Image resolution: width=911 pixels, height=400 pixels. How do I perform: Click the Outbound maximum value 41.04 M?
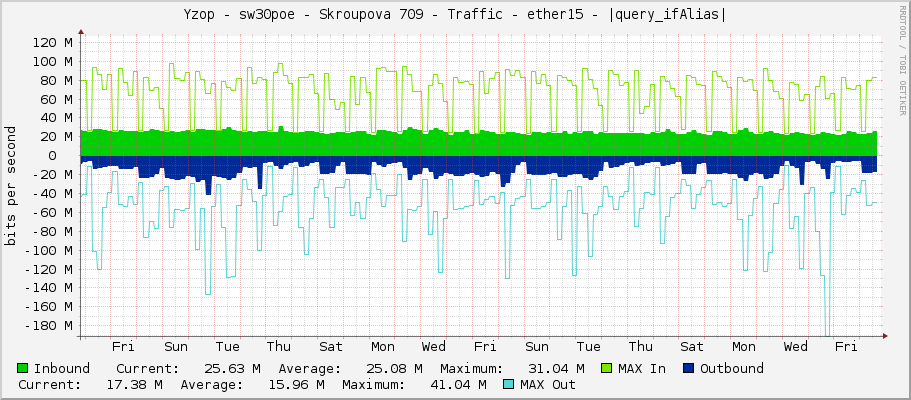click(459, 385)
